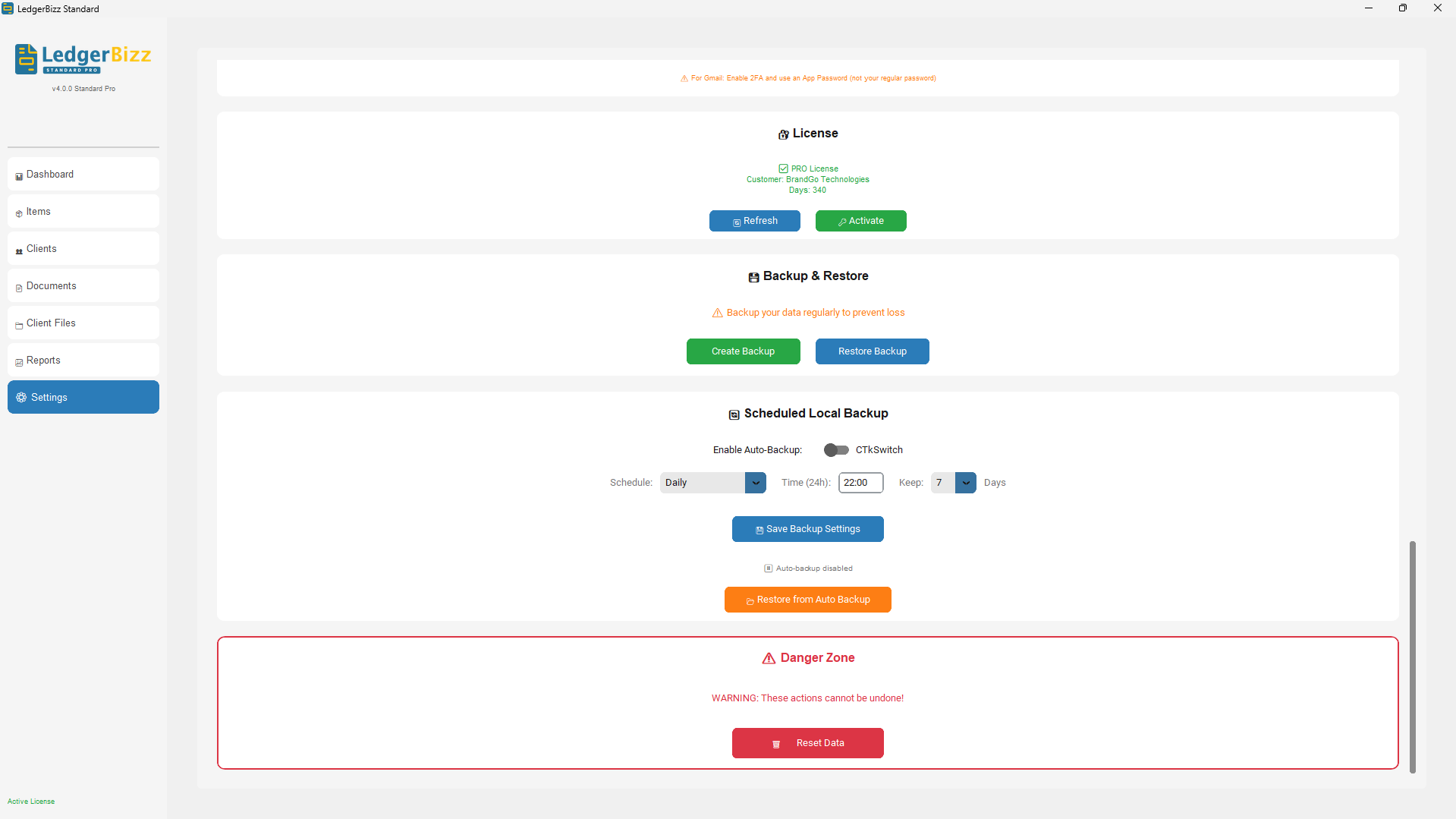Open Client Files from the sidebar
Screen dimensions: 1456x819
tap(83, 323)
